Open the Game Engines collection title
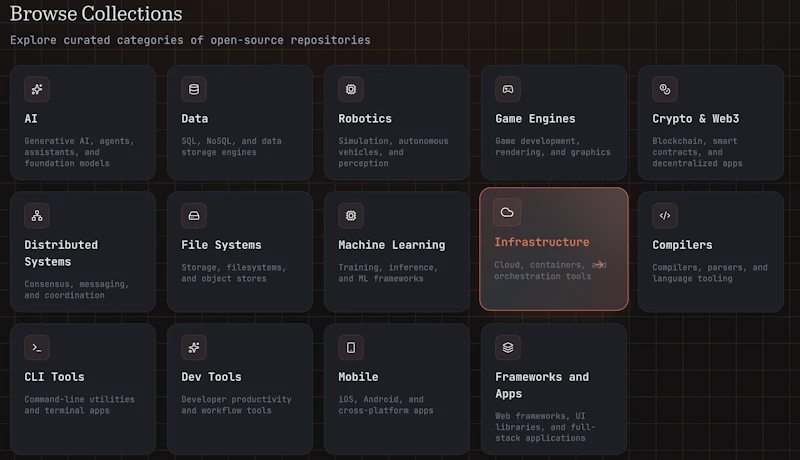 tap(535, 119)
